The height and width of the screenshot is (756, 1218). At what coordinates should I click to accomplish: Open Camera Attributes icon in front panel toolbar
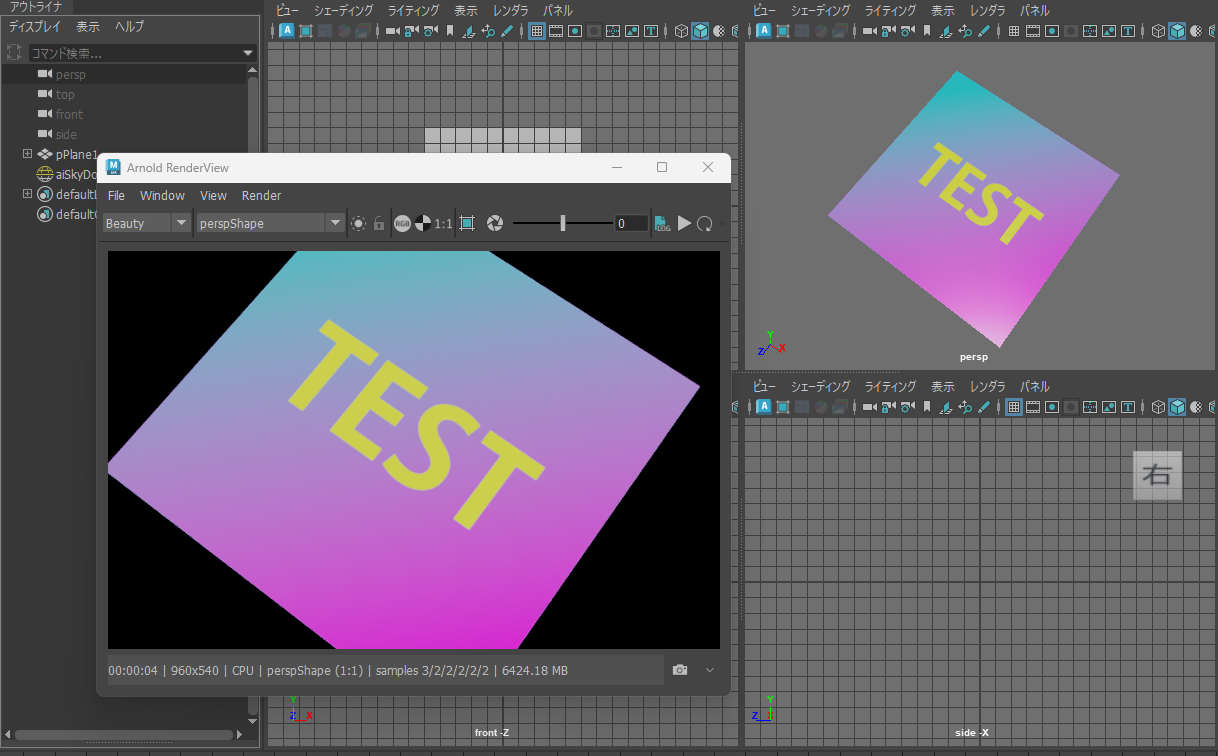(x=430, y=31)
